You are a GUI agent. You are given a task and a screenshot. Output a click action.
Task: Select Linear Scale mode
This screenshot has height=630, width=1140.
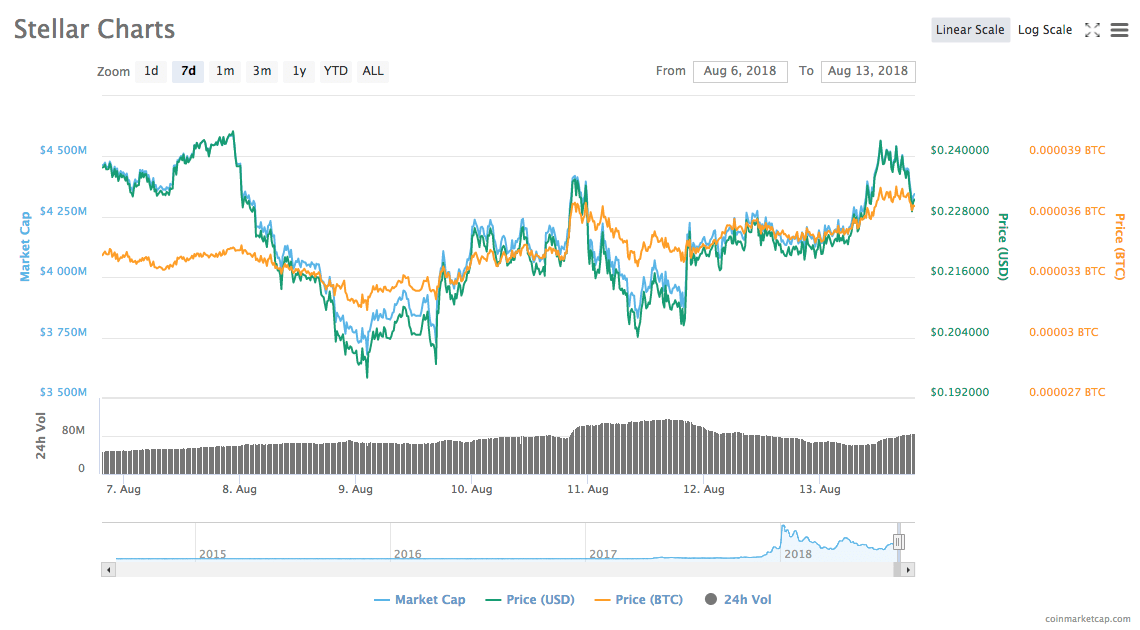(x=970, y=30)
